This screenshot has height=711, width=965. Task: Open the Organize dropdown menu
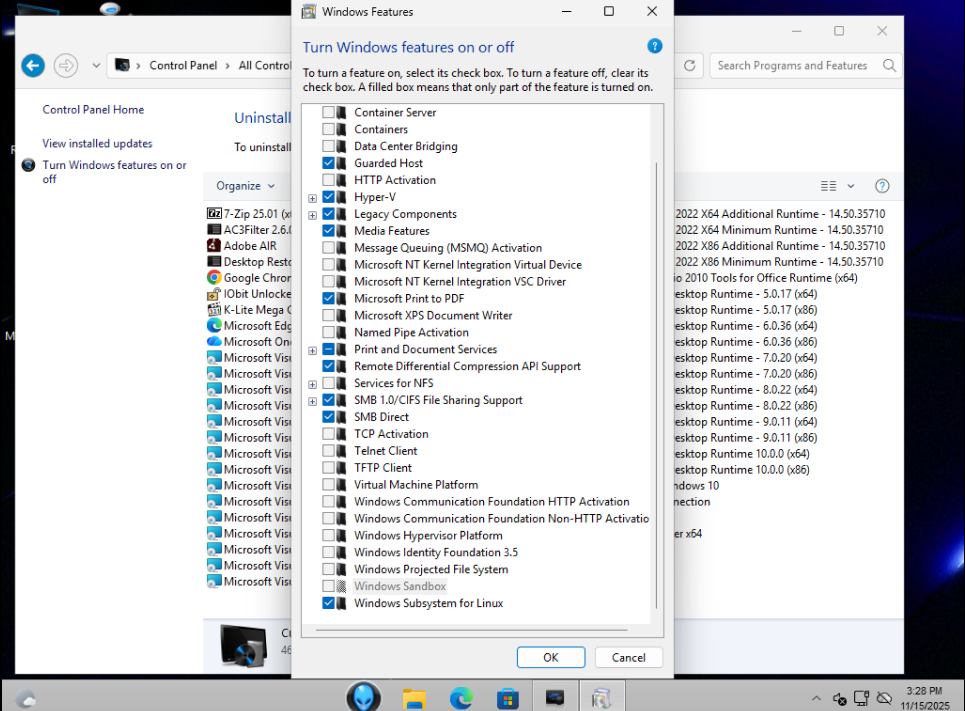[x=245, y=186]
